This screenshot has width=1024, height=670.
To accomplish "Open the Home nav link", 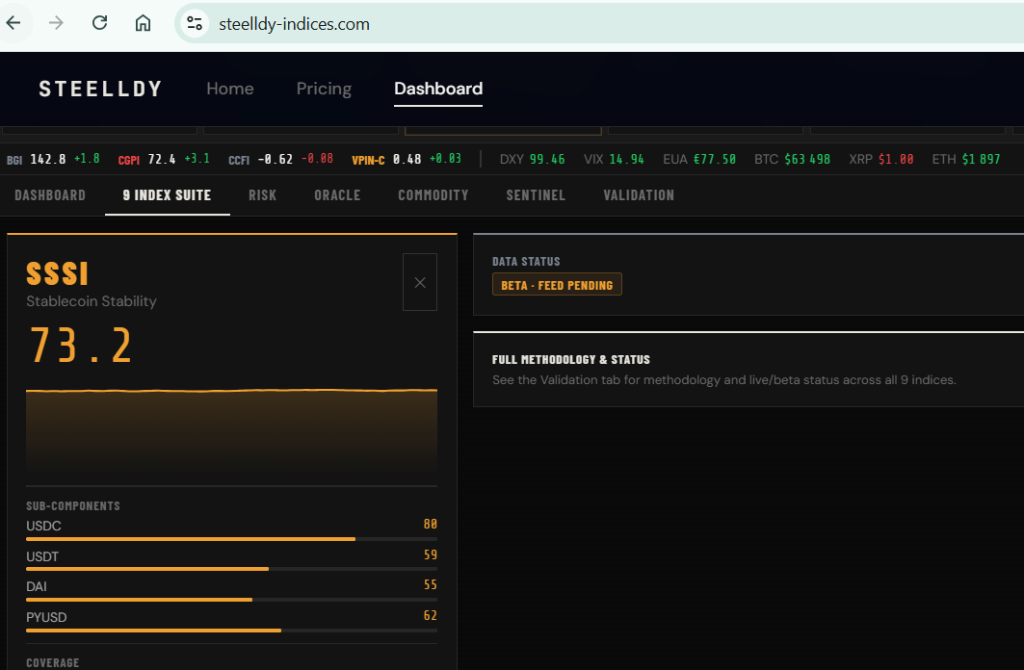I will (x=230, y=89).
